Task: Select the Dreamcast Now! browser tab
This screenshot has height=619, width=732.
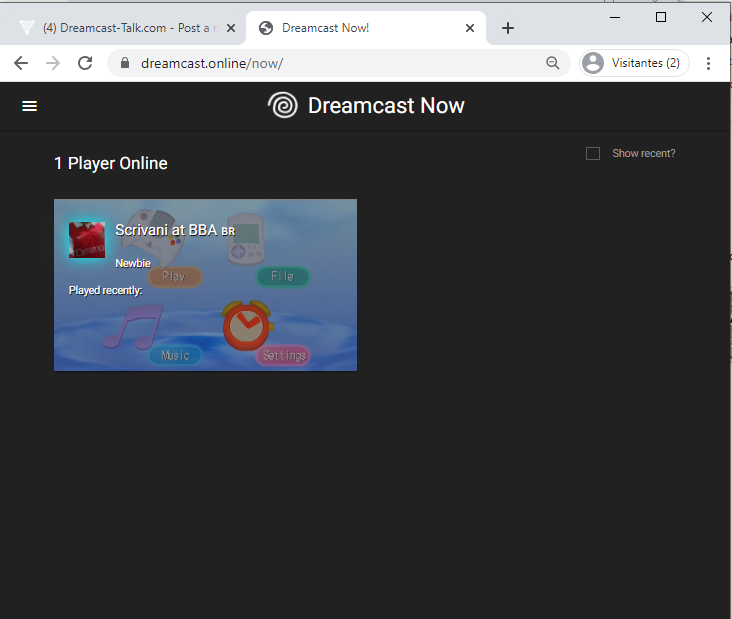Action: 366,28
